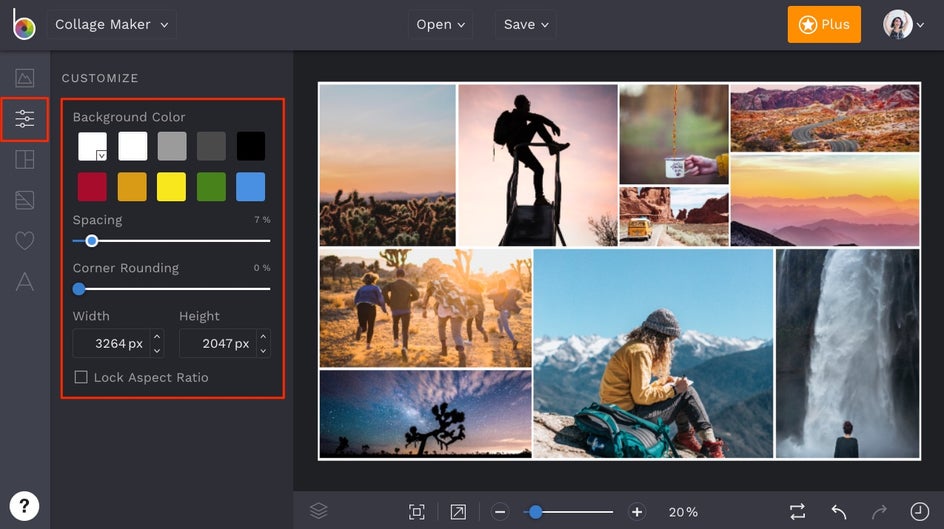
Task: Click the fit-to-screen icon
Action: pos(417,511)
